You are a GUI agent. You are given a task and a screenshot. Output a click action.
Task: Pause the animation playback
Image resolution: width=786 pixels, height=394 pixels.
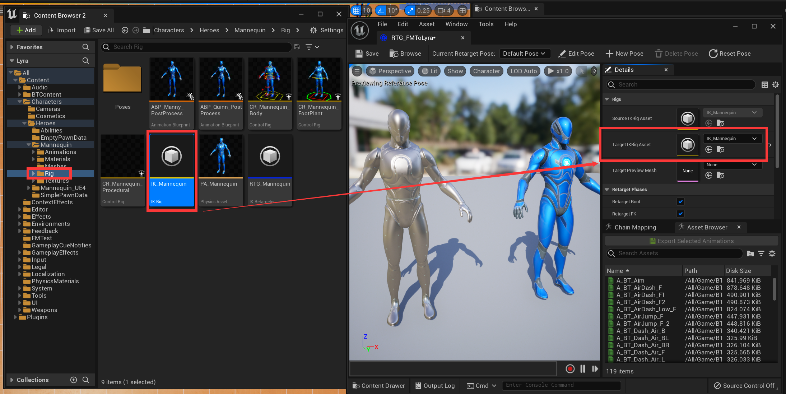(x=582, y=369)
